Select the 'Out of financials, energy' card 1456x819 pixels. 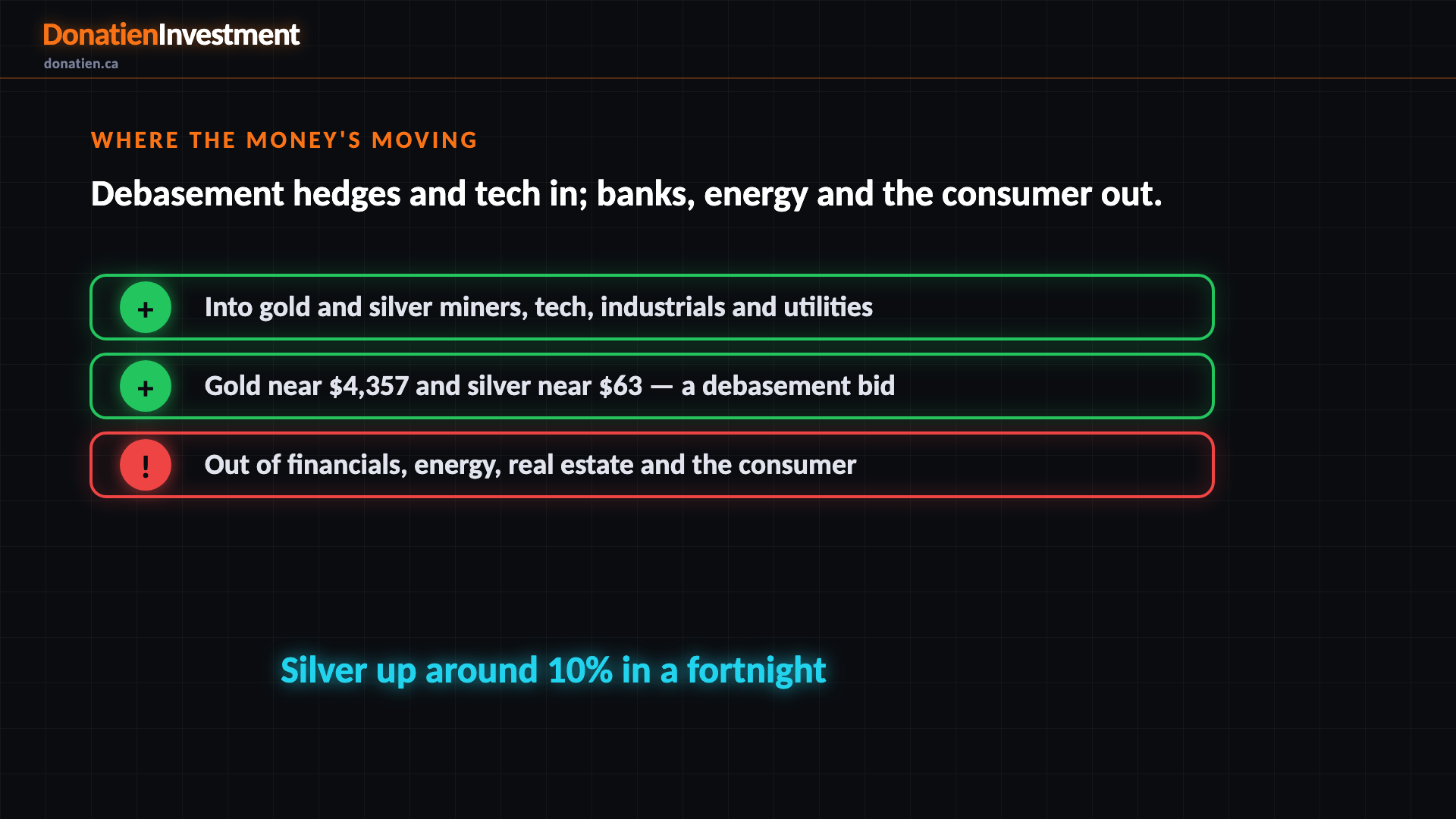tap(652, 465)
